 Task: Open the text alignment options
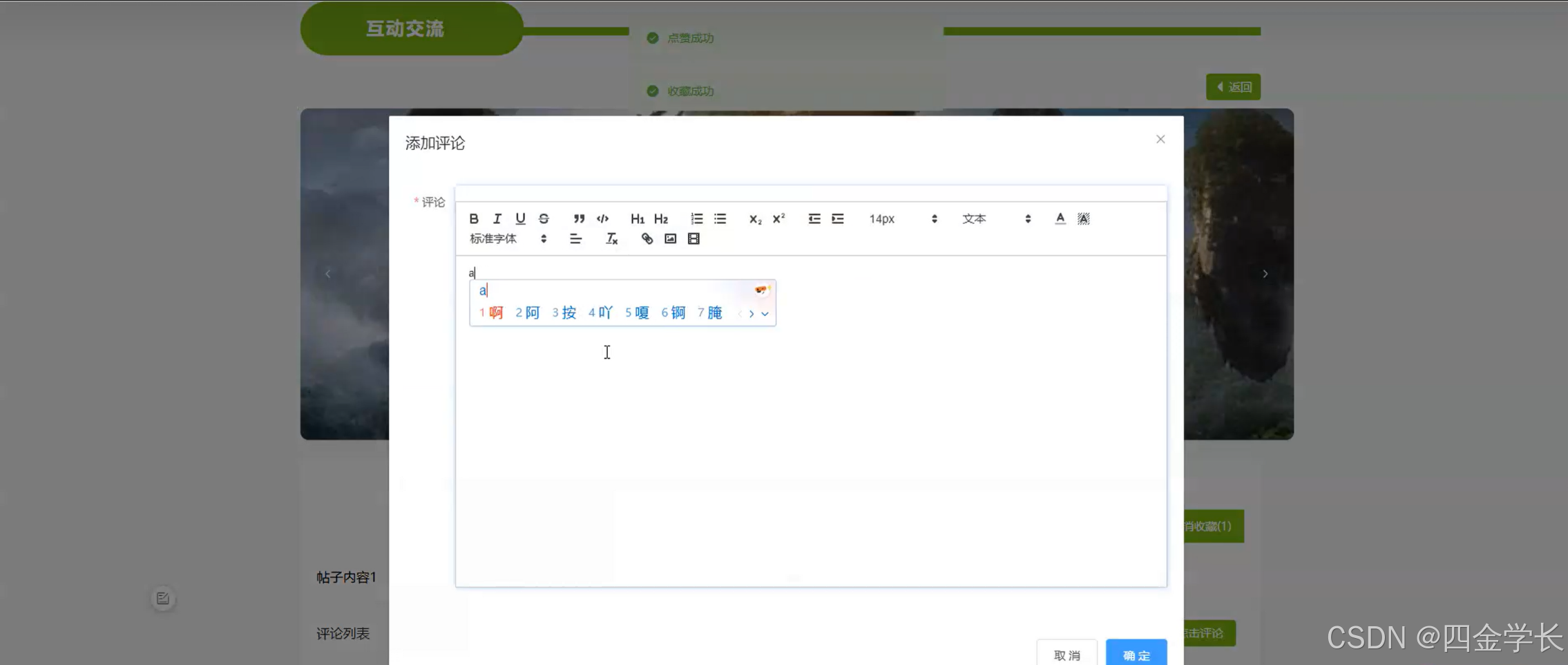[x=575, y=238]
